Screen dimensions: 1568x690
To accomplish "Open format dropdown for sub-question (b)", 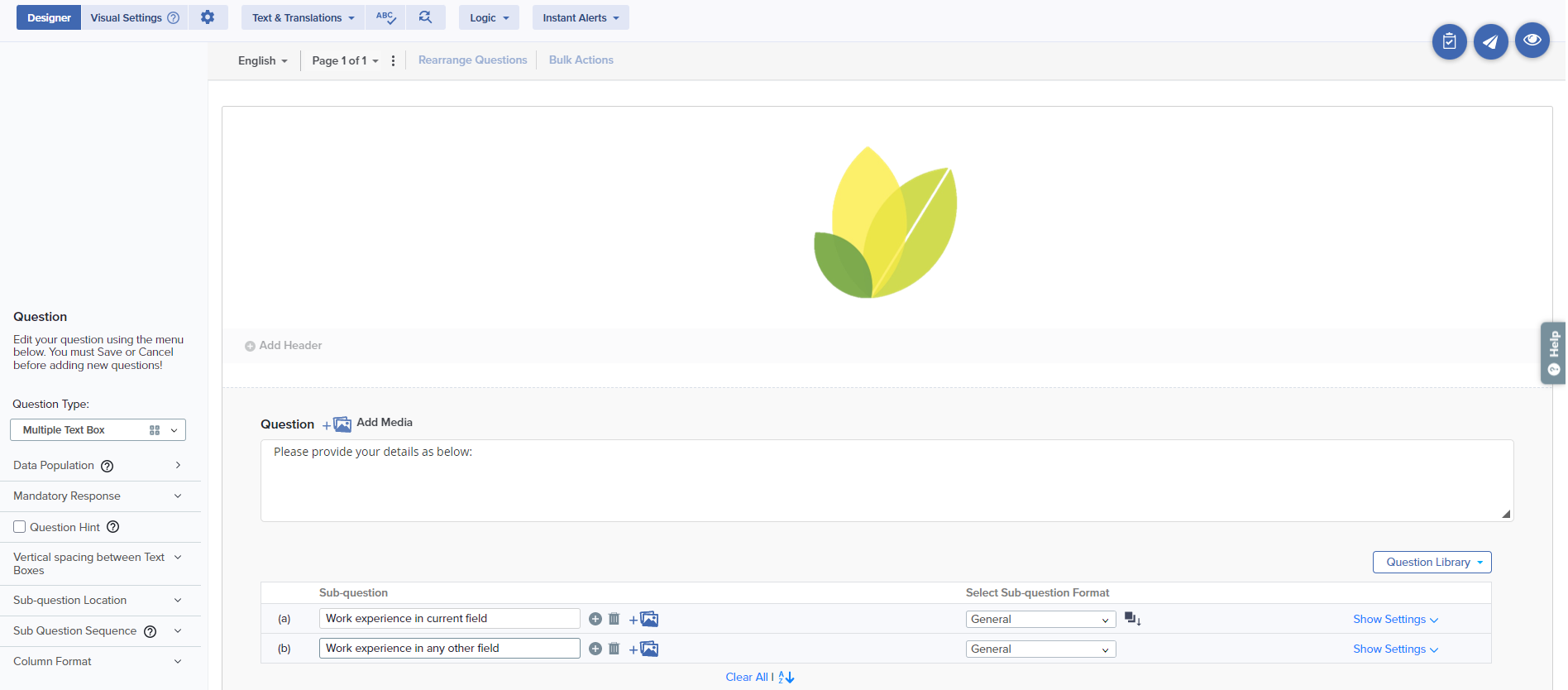I will pyautogui.click(x=1040, y=649).
